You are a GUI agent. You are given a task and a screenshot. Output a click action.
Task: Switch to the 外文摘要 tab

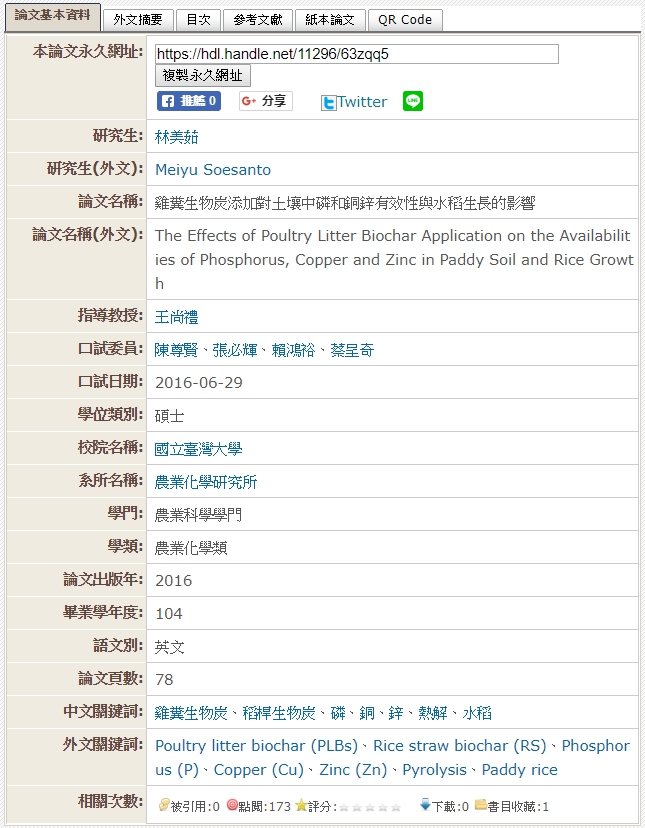(138, 20)
